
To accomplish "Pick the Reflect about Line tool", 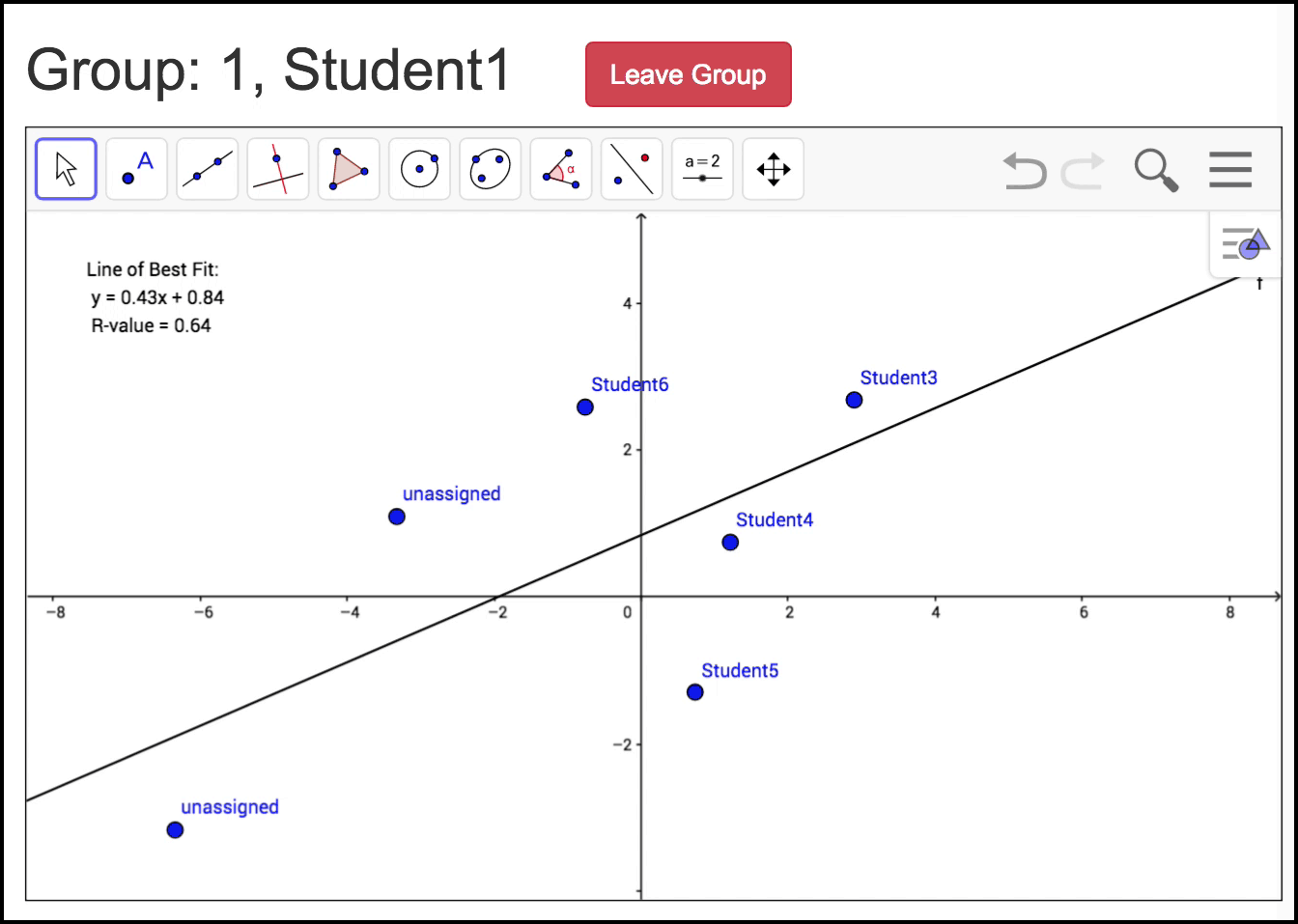I will coord(632,169).
